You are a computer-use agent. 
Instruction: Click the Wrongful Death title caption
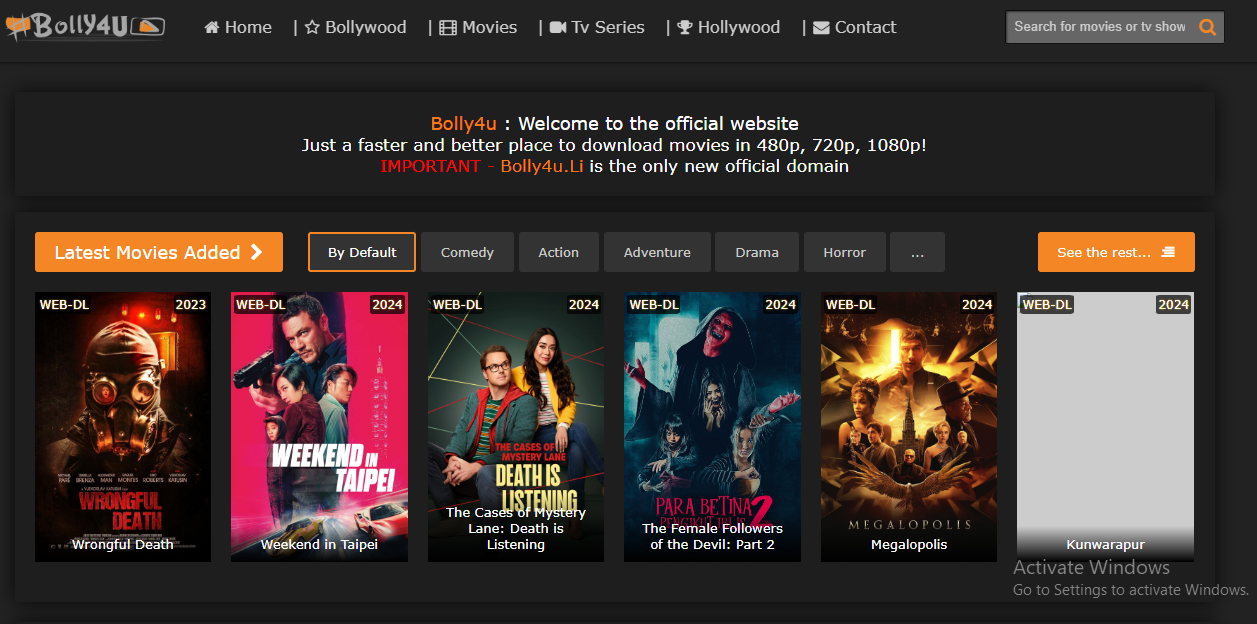click(123, 545)
